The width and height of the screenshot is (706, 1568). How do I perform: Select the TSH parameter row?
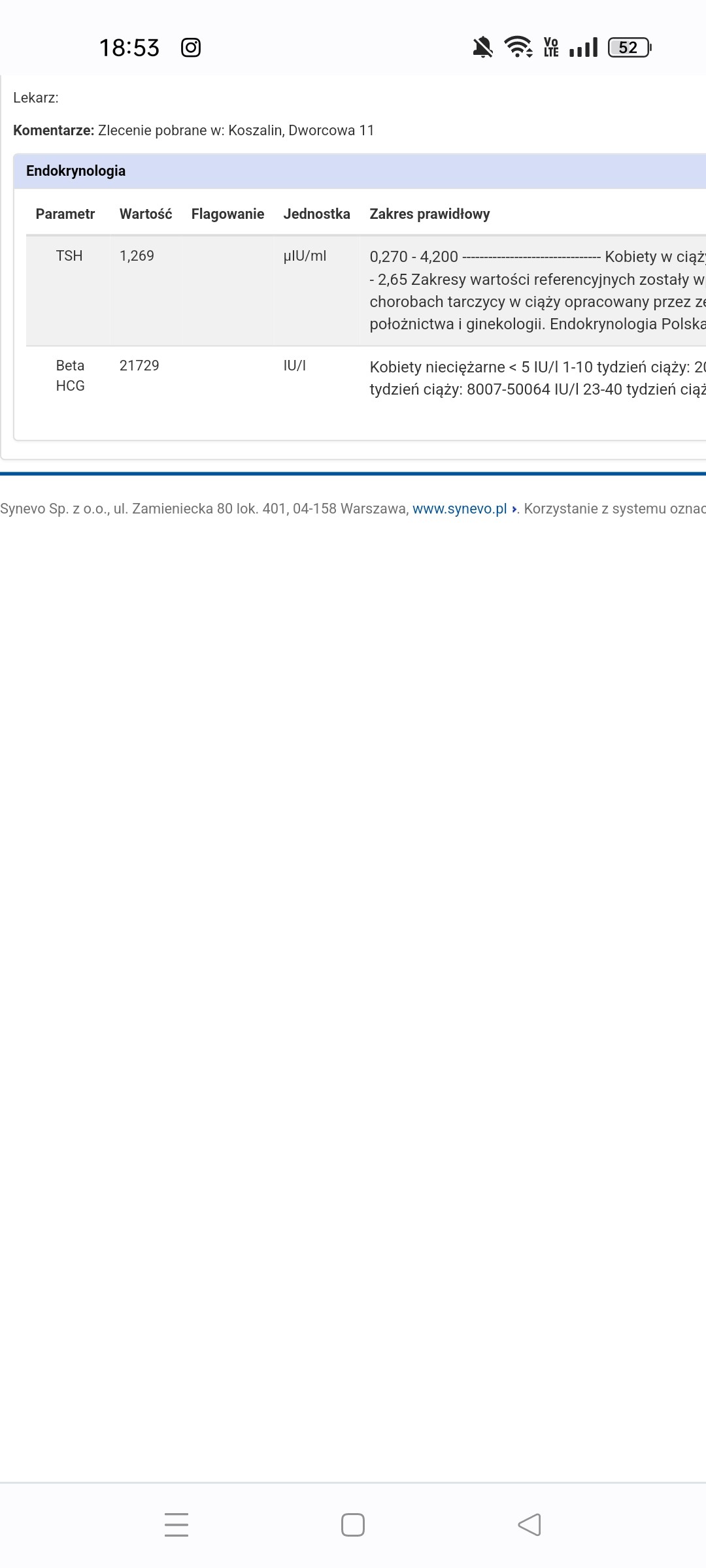[x=69, y=256]
